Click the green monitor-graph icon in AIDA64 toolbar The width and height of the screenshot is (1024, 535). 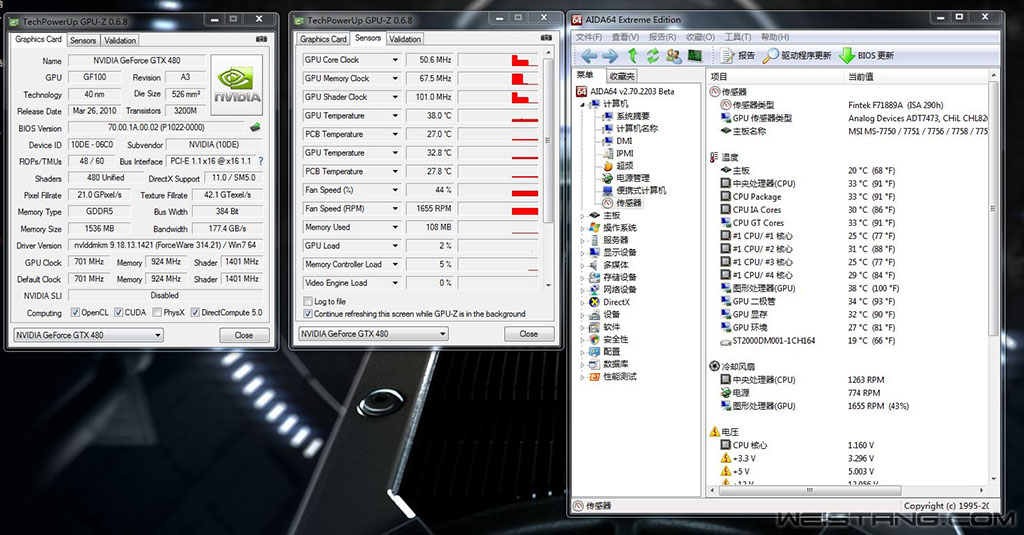pos(694,56)
